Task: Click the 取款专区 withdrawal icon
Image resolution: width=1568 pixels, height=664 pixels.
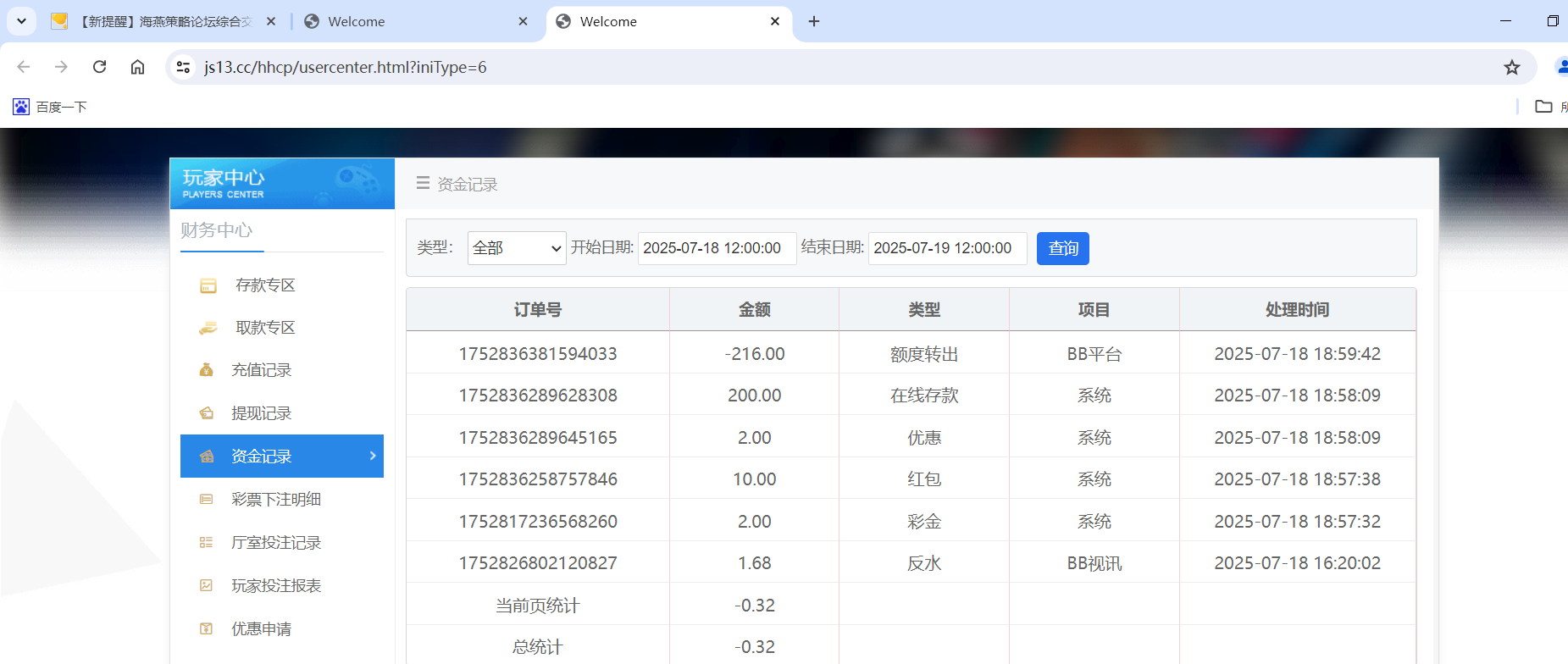Action: [x=208, y=329]
